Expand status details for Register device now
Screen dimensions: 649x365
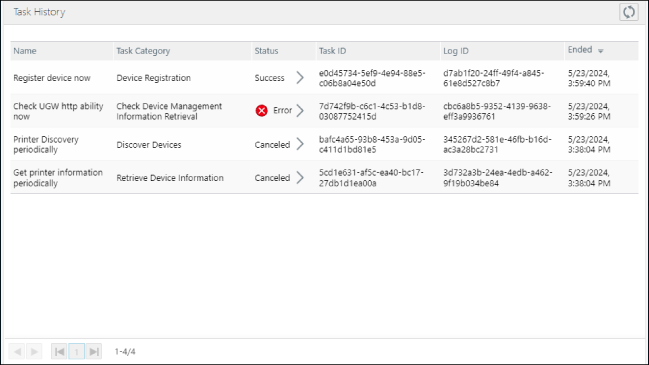(x=300, y=77)
